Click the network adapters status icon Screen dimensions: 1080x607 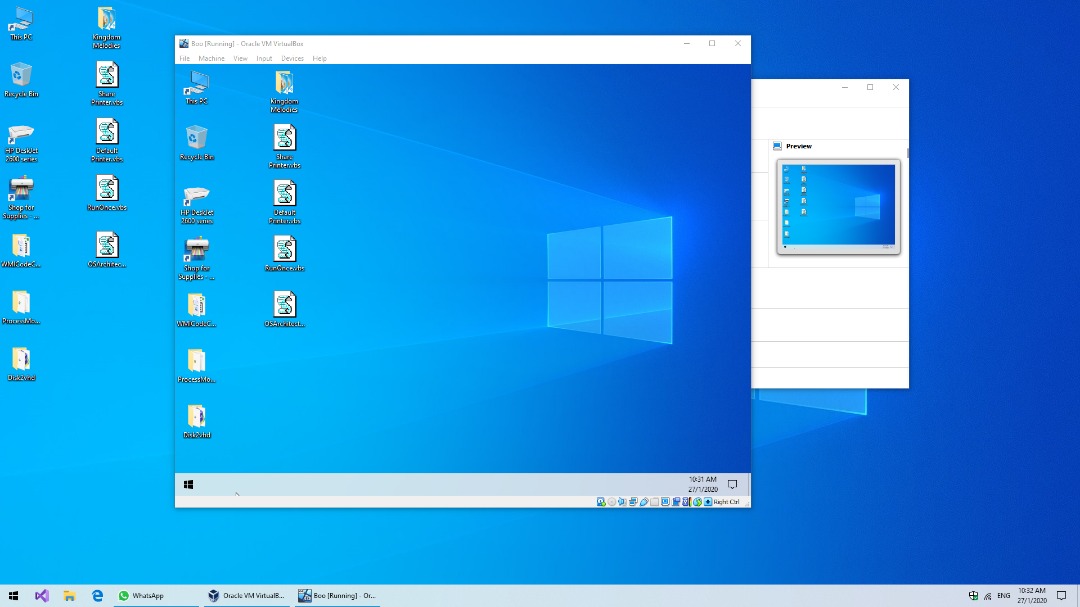click(x=633, y=502)
